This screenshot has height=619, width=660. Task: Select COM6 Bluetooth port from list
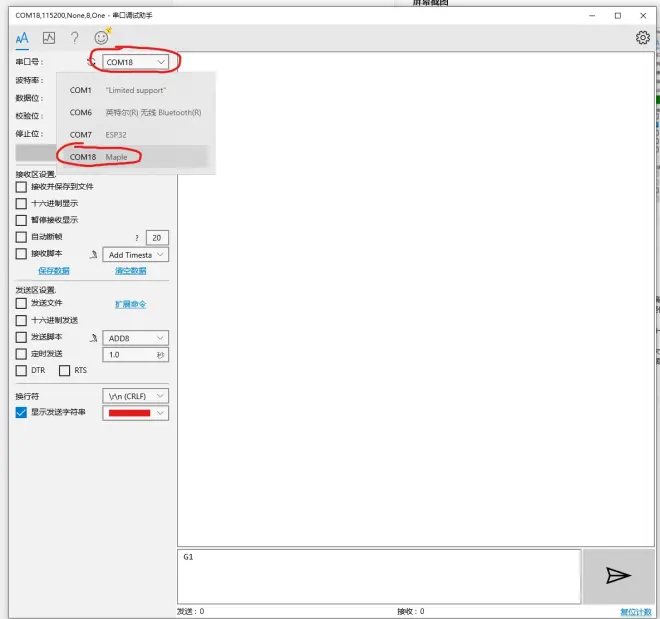click(136, 112)
